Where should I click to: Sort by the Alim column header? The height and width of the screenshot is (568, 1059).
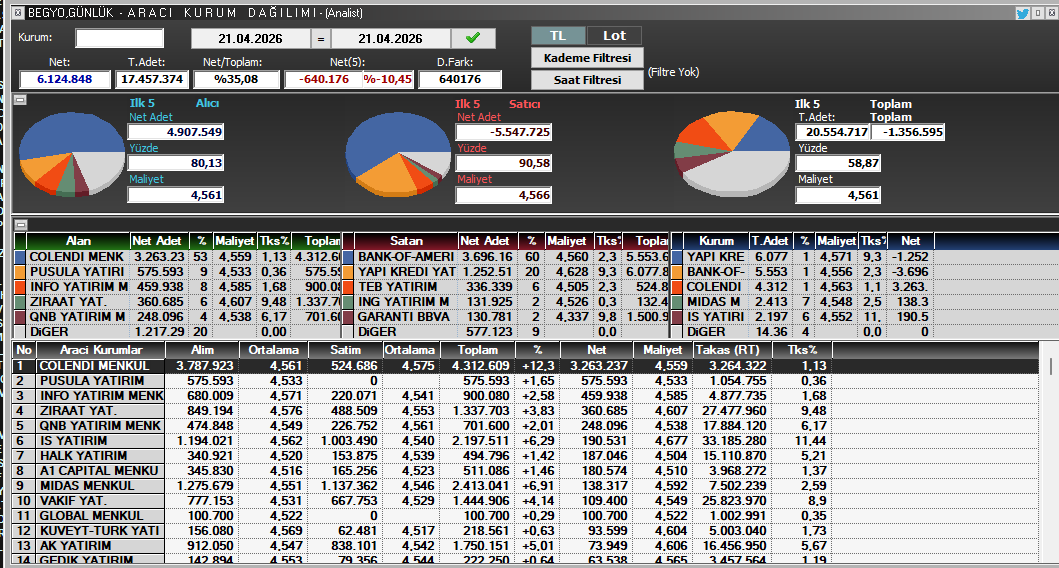tap(202, 350)
